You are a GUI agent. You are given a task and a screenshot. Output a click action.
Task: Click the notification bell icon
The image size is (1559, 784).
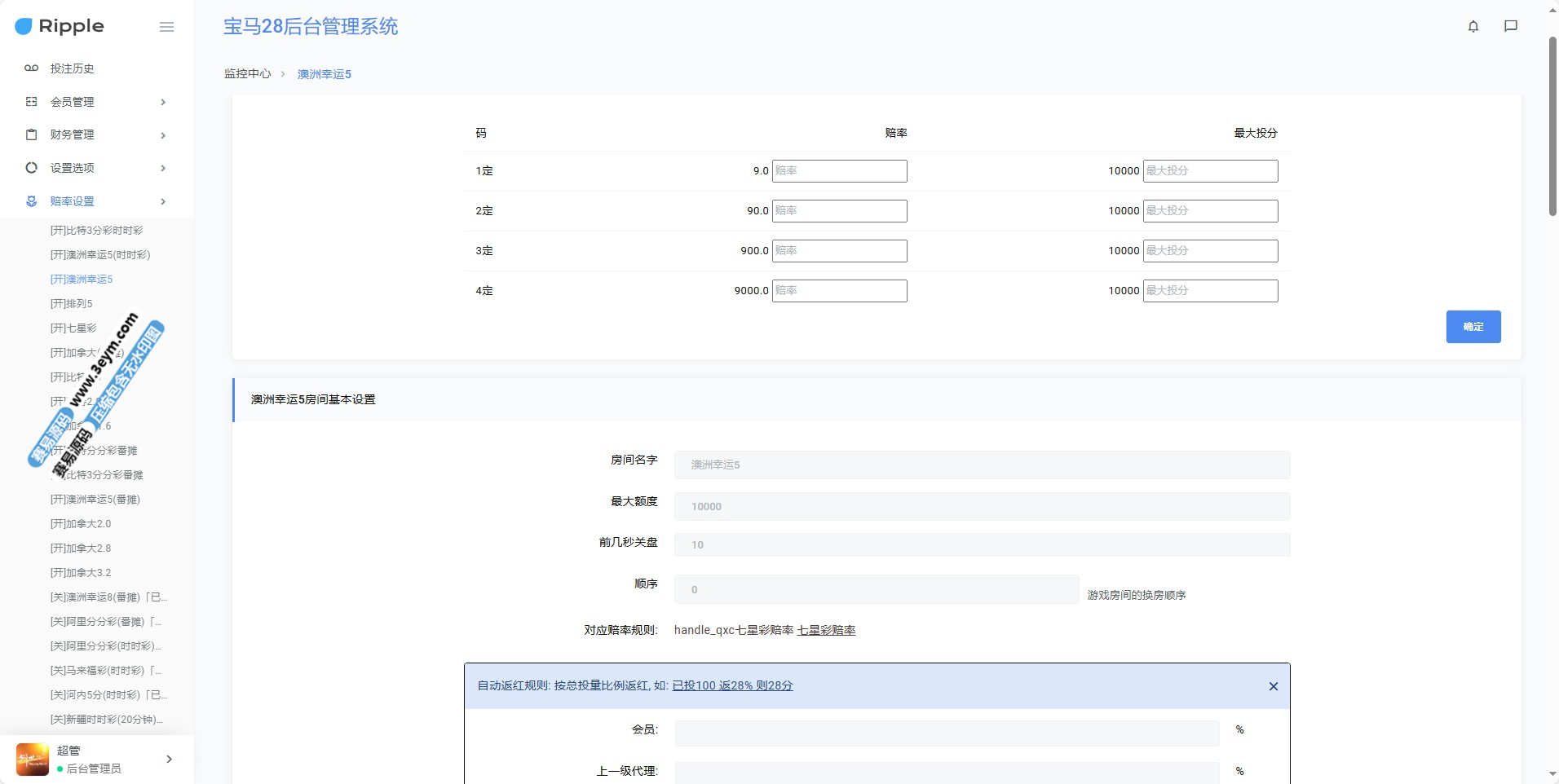coord(1473,26)
